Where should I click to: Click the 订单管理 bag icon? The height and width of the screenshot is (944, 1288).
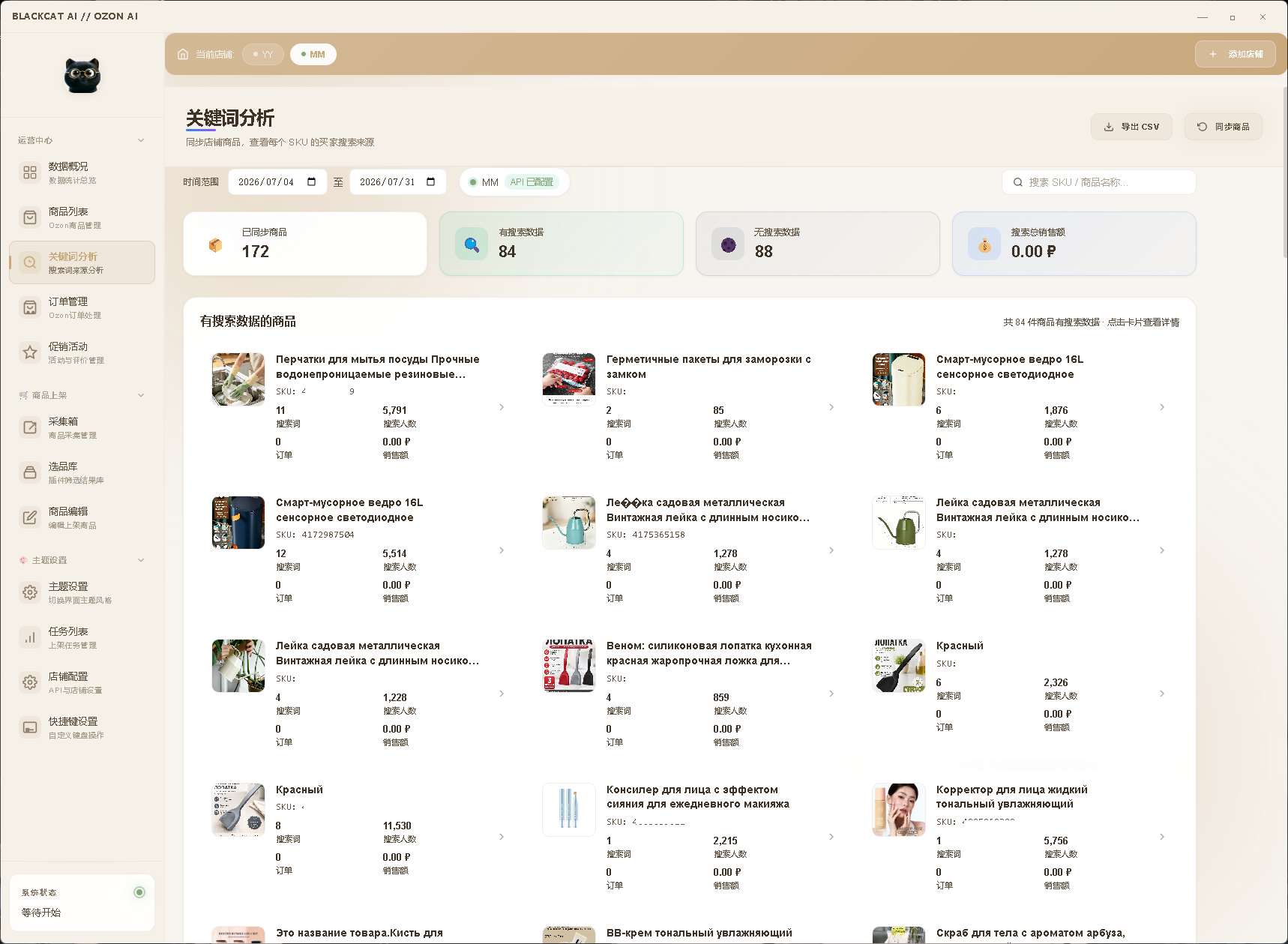(x=30, y=307)
